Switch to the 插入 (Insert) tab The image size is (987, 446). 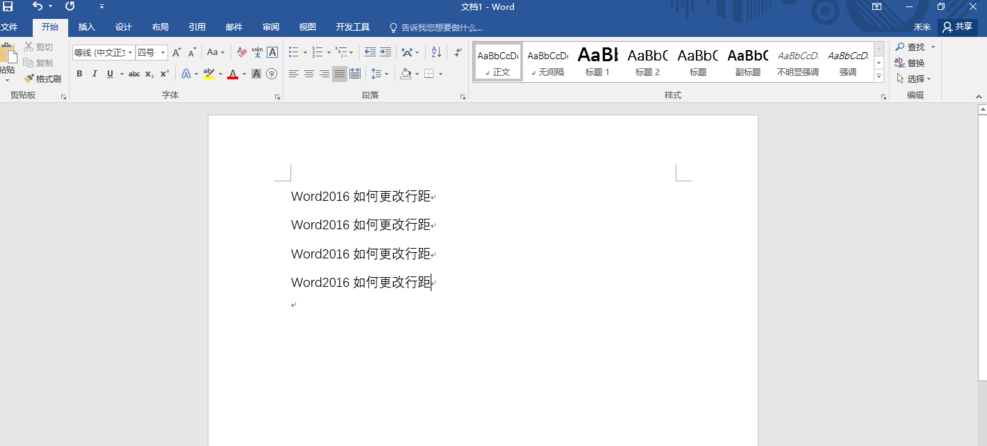[86, 27]
